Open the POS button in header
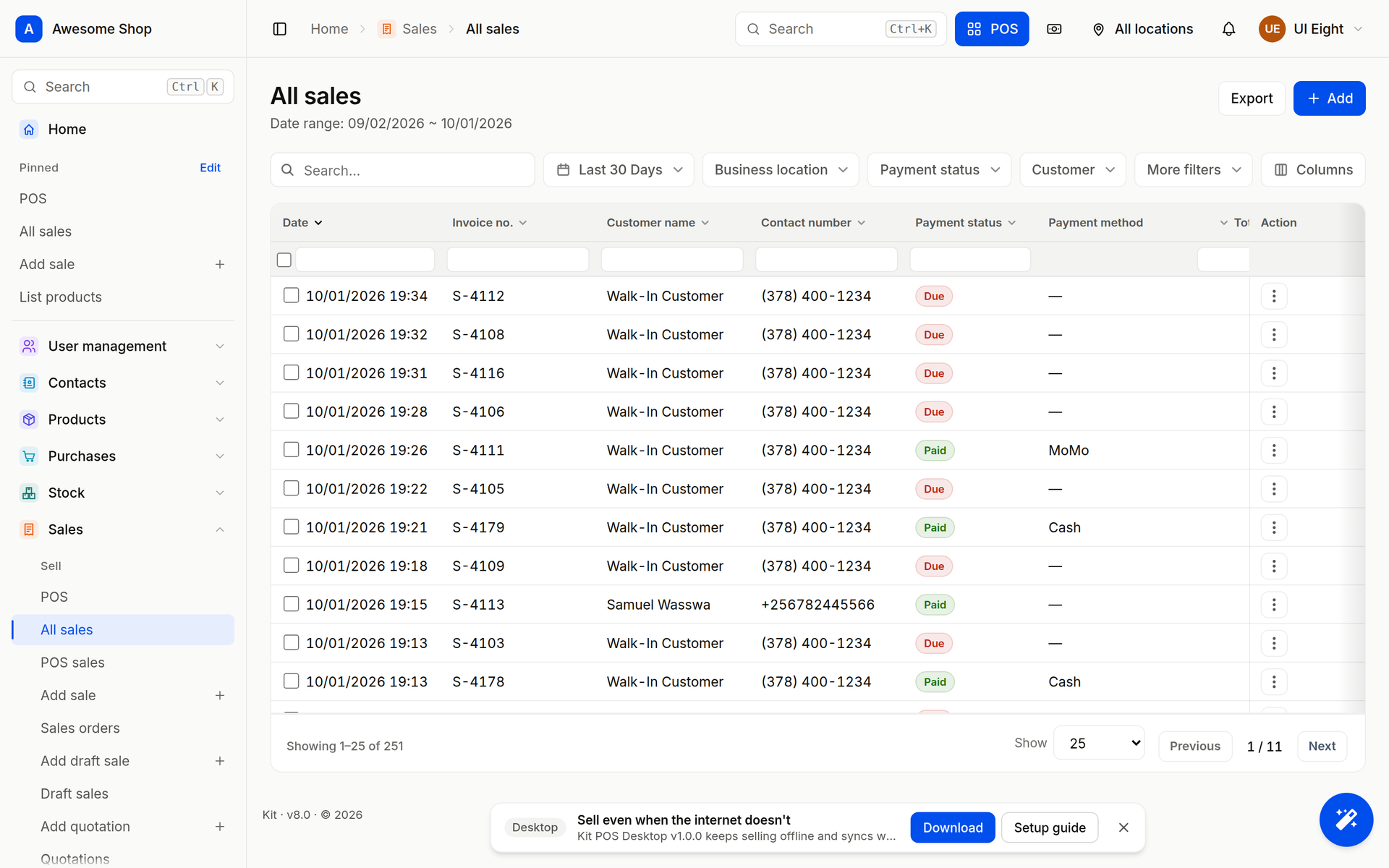This screenshot has height=868, width=1389. (x=992, y=29)
